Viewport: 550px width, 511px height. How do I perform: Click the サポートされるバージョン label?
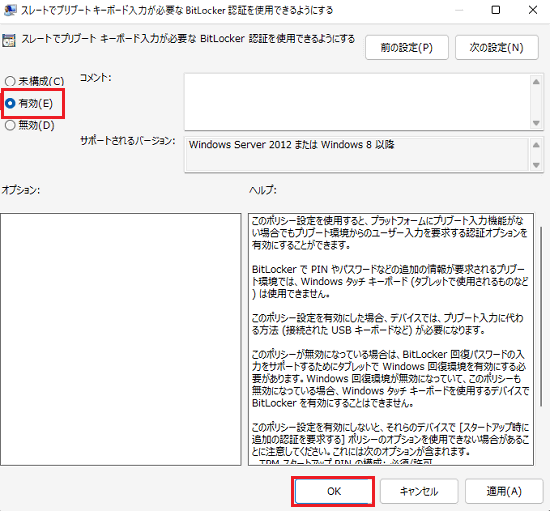(x=128, y=141)
